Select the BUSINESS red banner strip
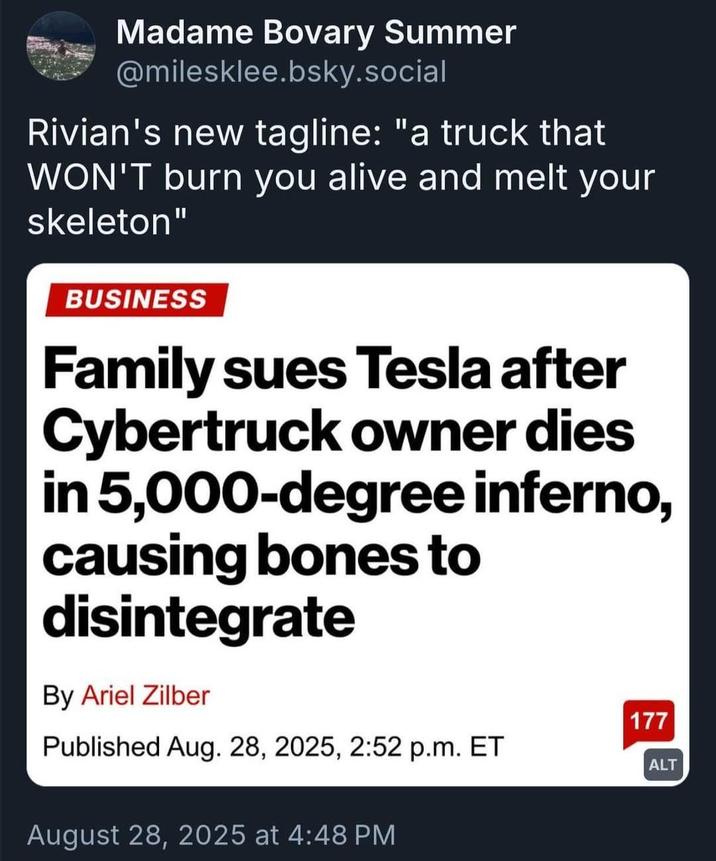 click(135, 300)
